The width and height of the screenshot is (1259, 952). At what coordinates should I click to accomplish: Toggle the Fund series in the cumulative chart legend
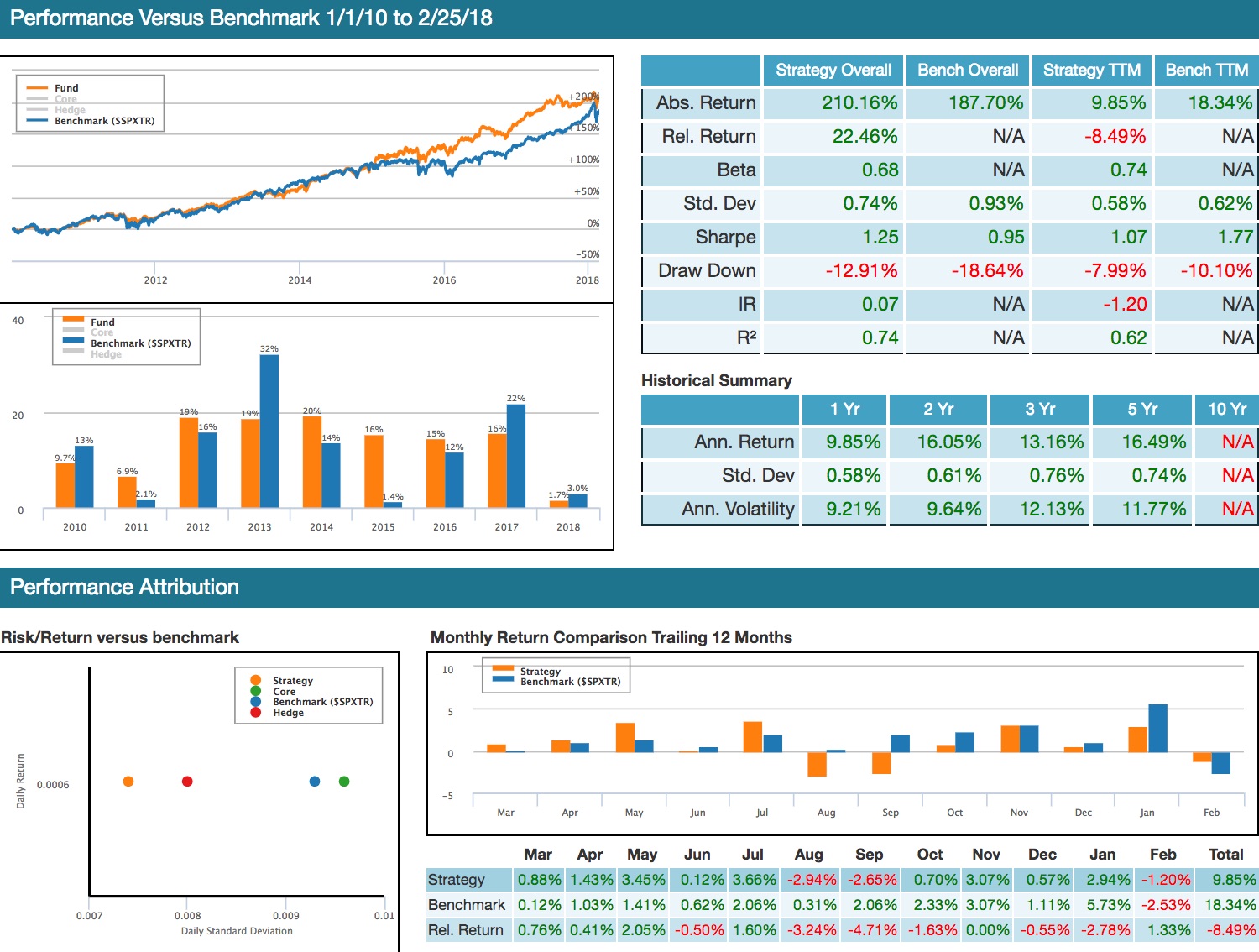pyautogui.click(x=65, y=88)
